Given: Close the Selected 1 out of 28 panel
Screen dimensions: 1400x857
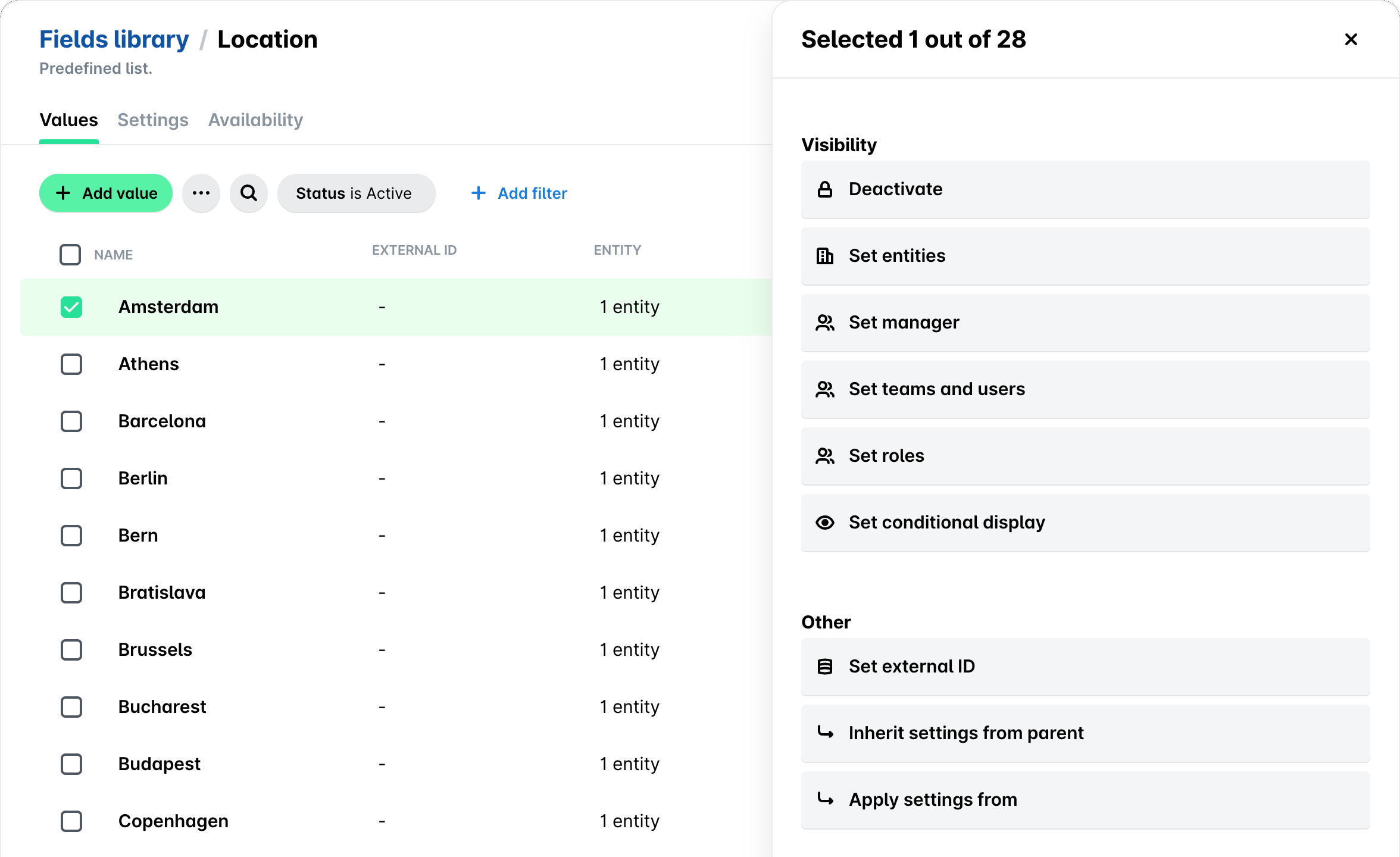Looking at the screenshot, I should pos(1351,39).
